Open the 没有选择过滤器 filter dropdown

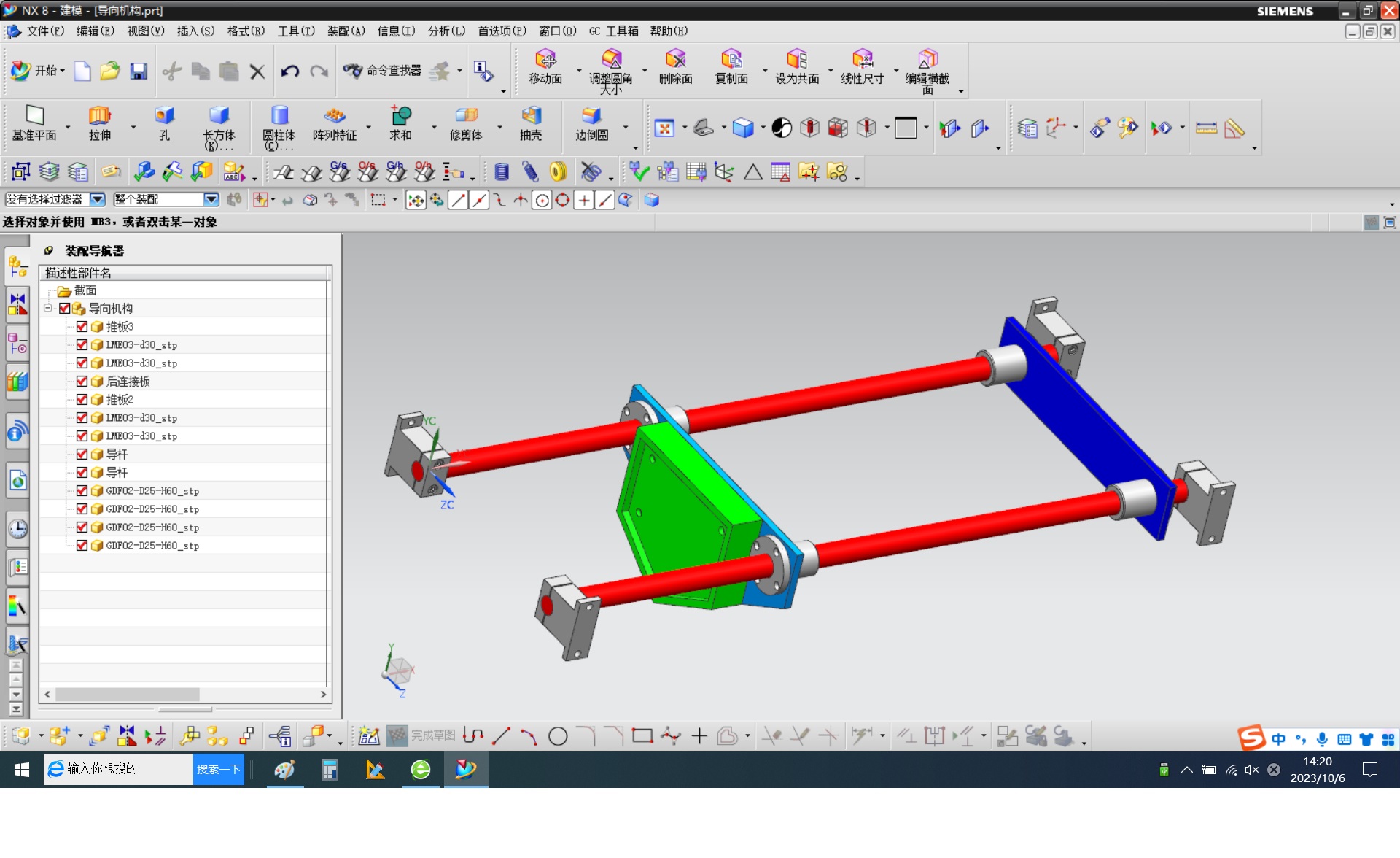coord(97,199)
